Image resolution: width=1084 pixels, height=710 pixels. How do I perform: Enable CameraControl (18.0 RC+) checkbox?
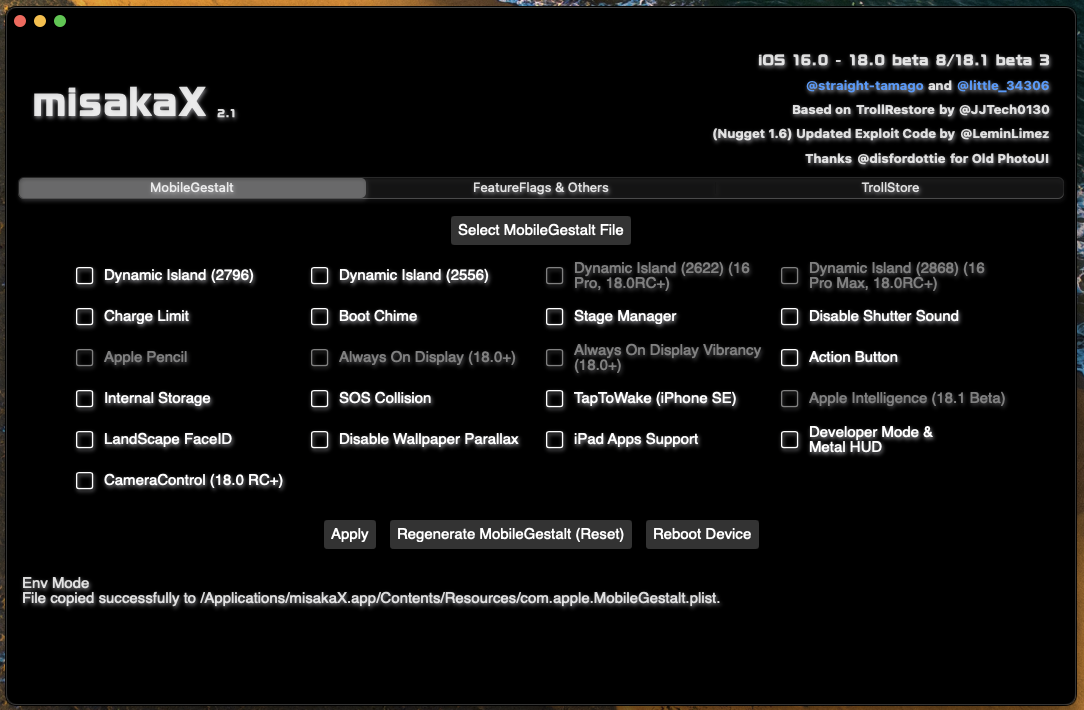pos(84,480)
